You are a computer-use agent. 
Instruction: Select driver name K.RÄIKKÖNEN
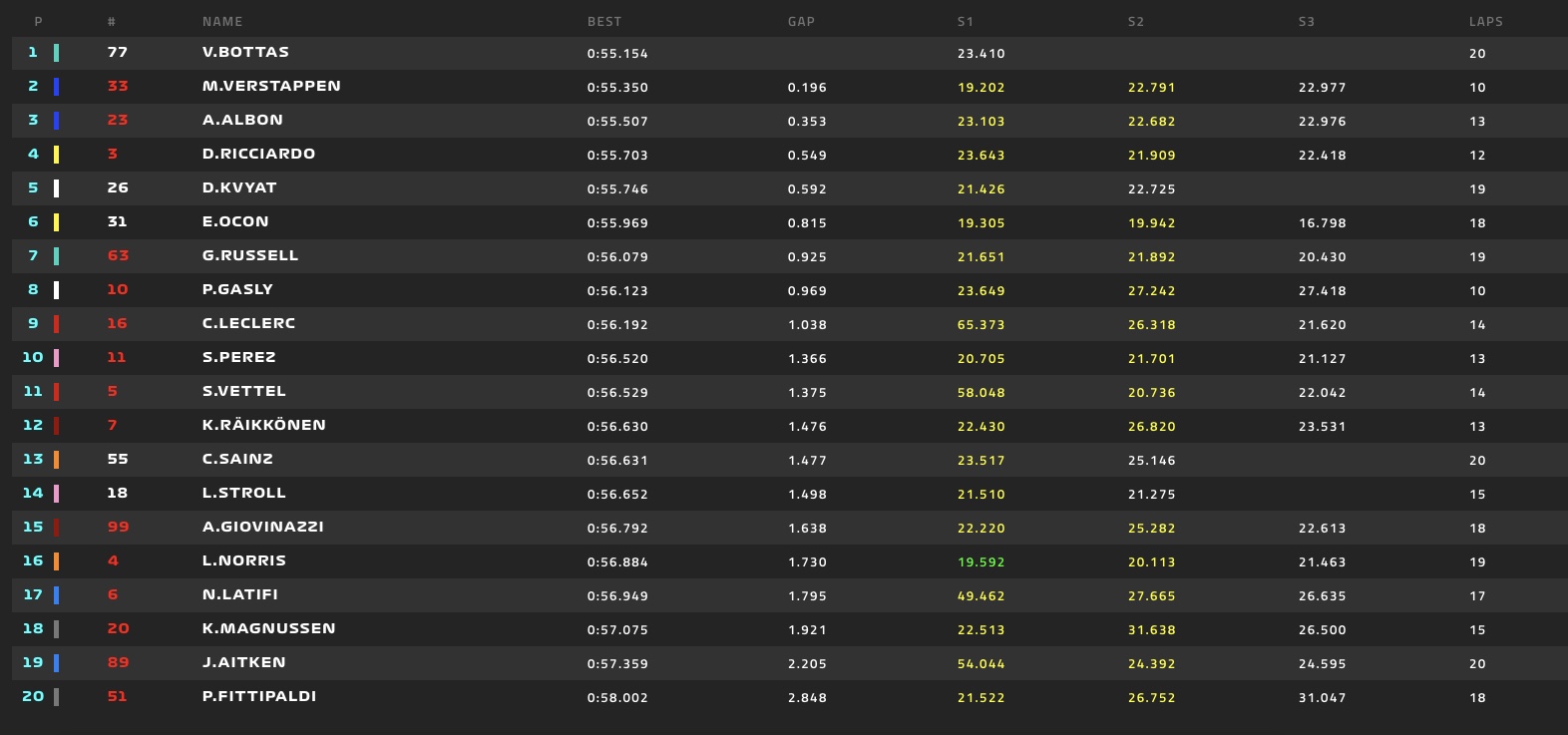pos(264,425)
